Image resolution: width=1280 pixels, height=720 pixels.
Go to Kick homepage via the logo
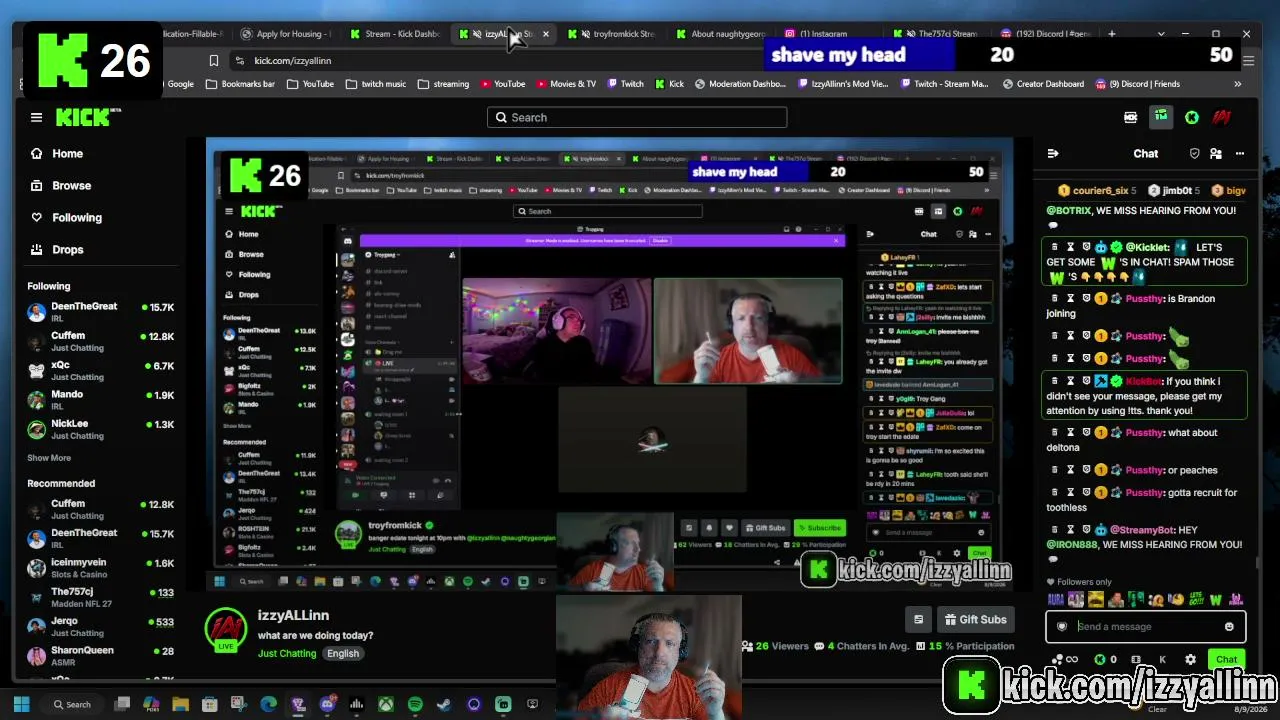click(86, 117)
